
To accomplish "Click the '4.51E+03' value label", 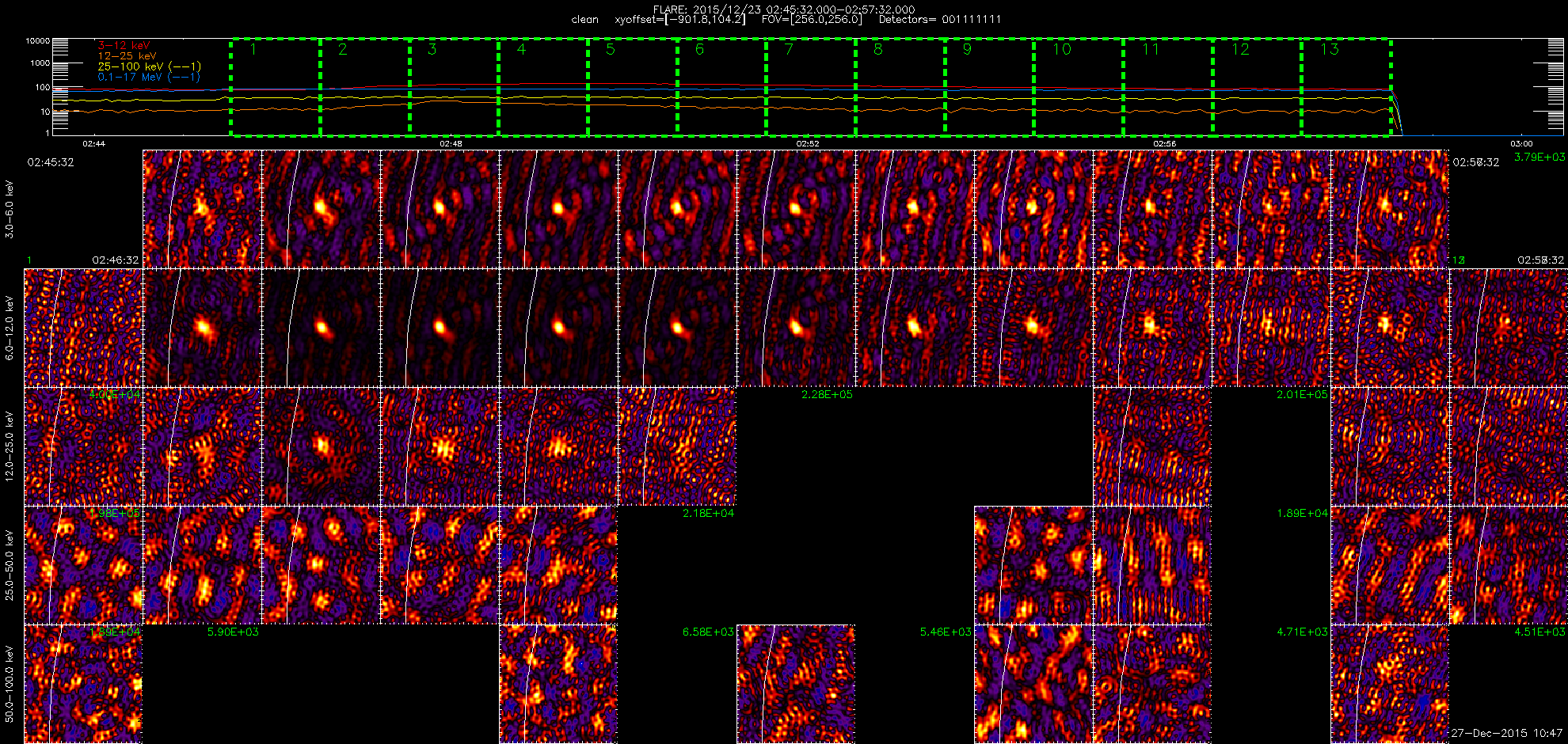I will click(1539, 632).
